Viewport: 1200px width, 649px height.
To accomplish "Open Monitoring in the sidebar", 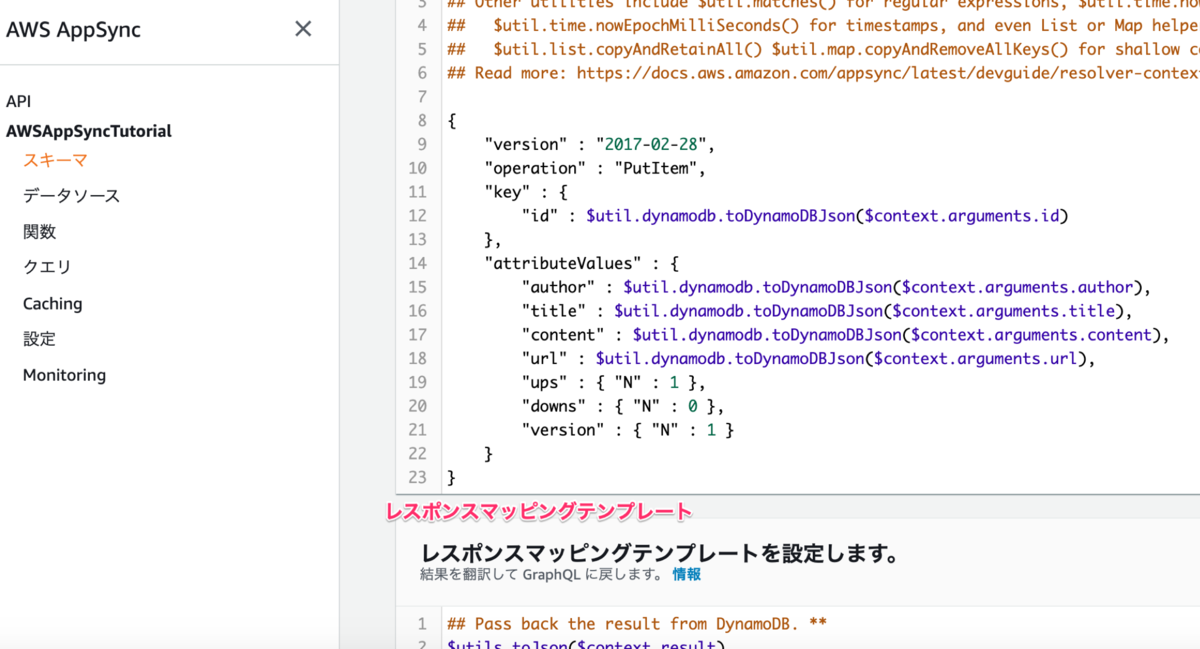I will click(x=64, y=375).
